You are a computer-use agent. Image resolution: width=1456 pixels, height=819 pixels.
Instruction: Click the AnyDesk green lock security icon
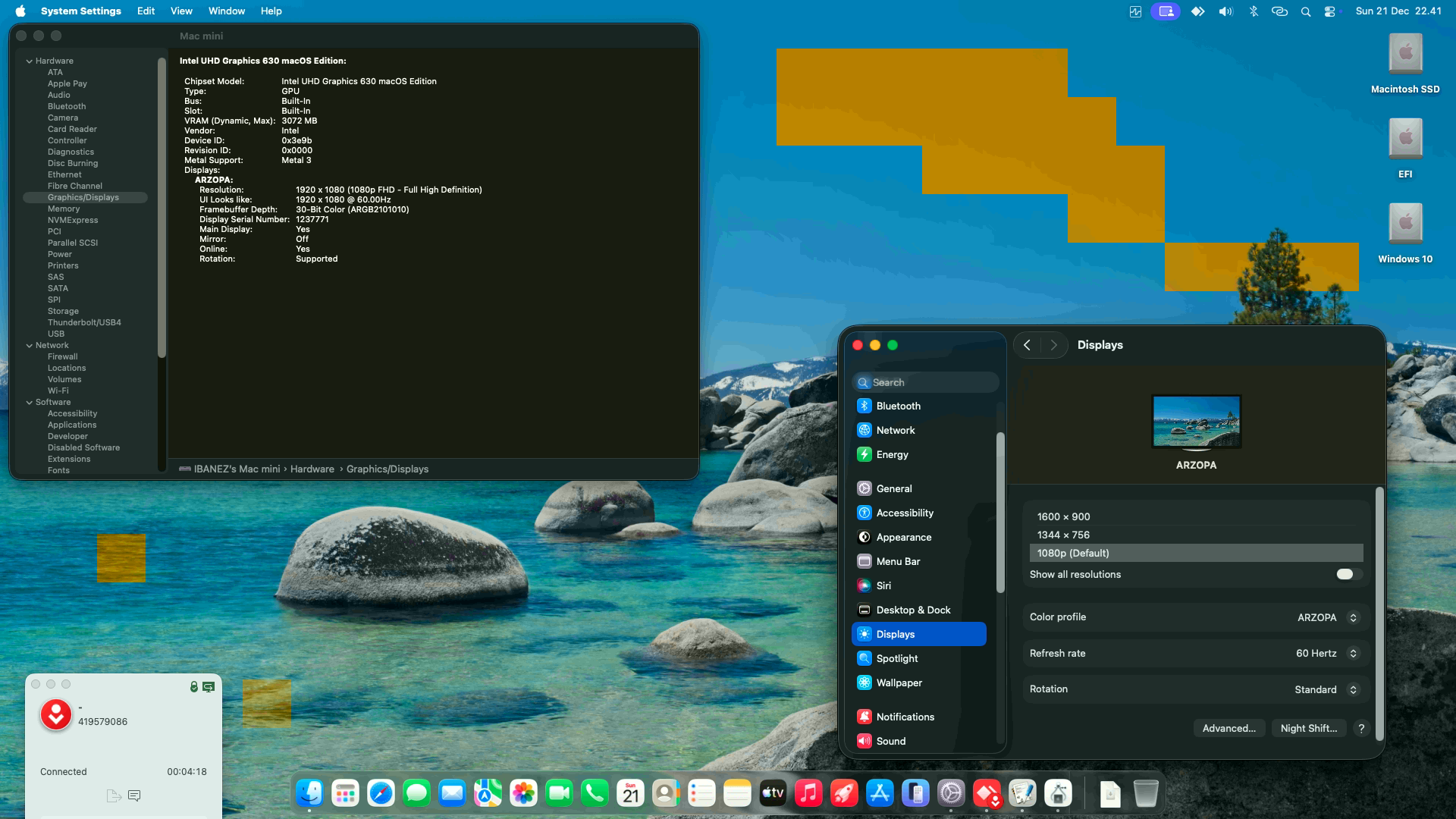194,686
